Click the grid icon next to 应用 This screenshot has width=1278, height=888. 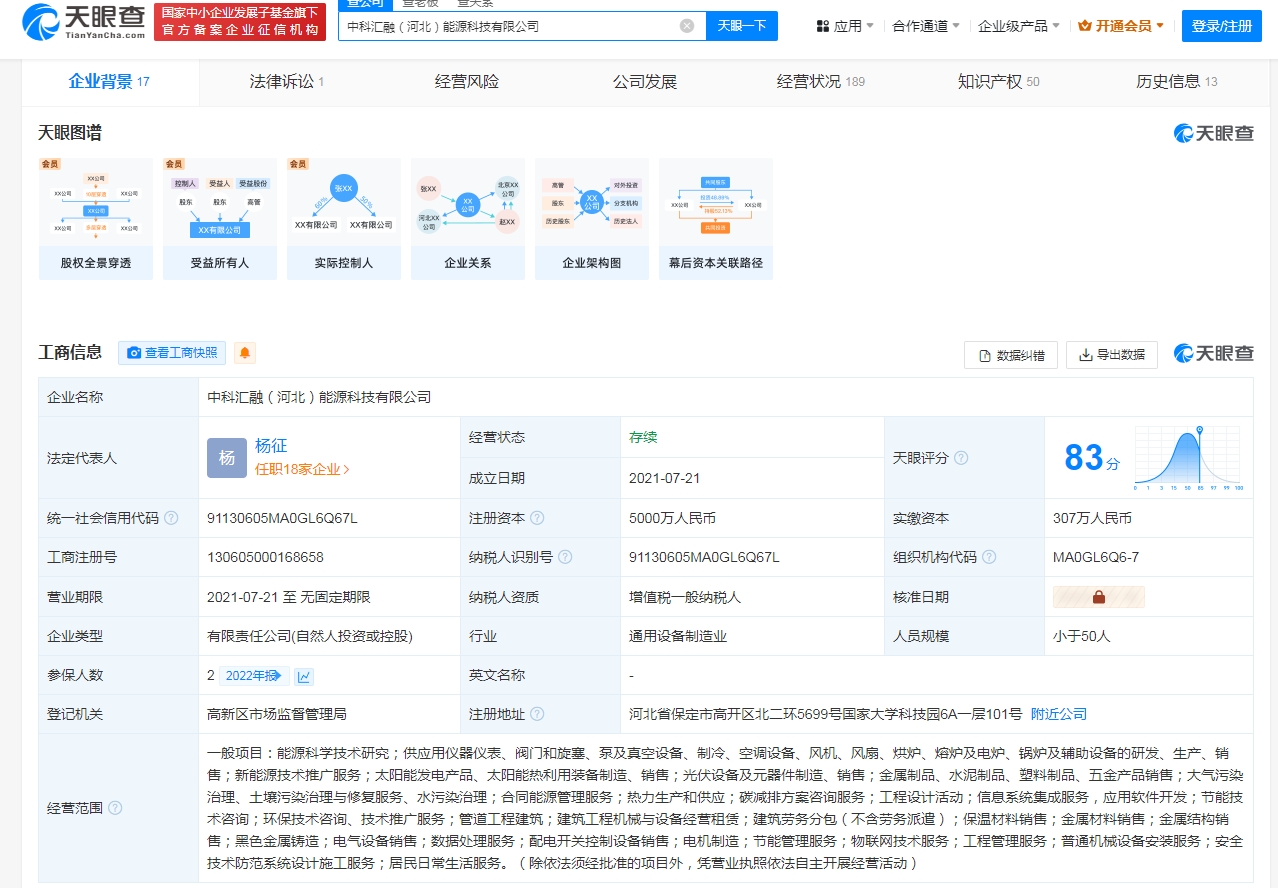(x=822, y=26)
